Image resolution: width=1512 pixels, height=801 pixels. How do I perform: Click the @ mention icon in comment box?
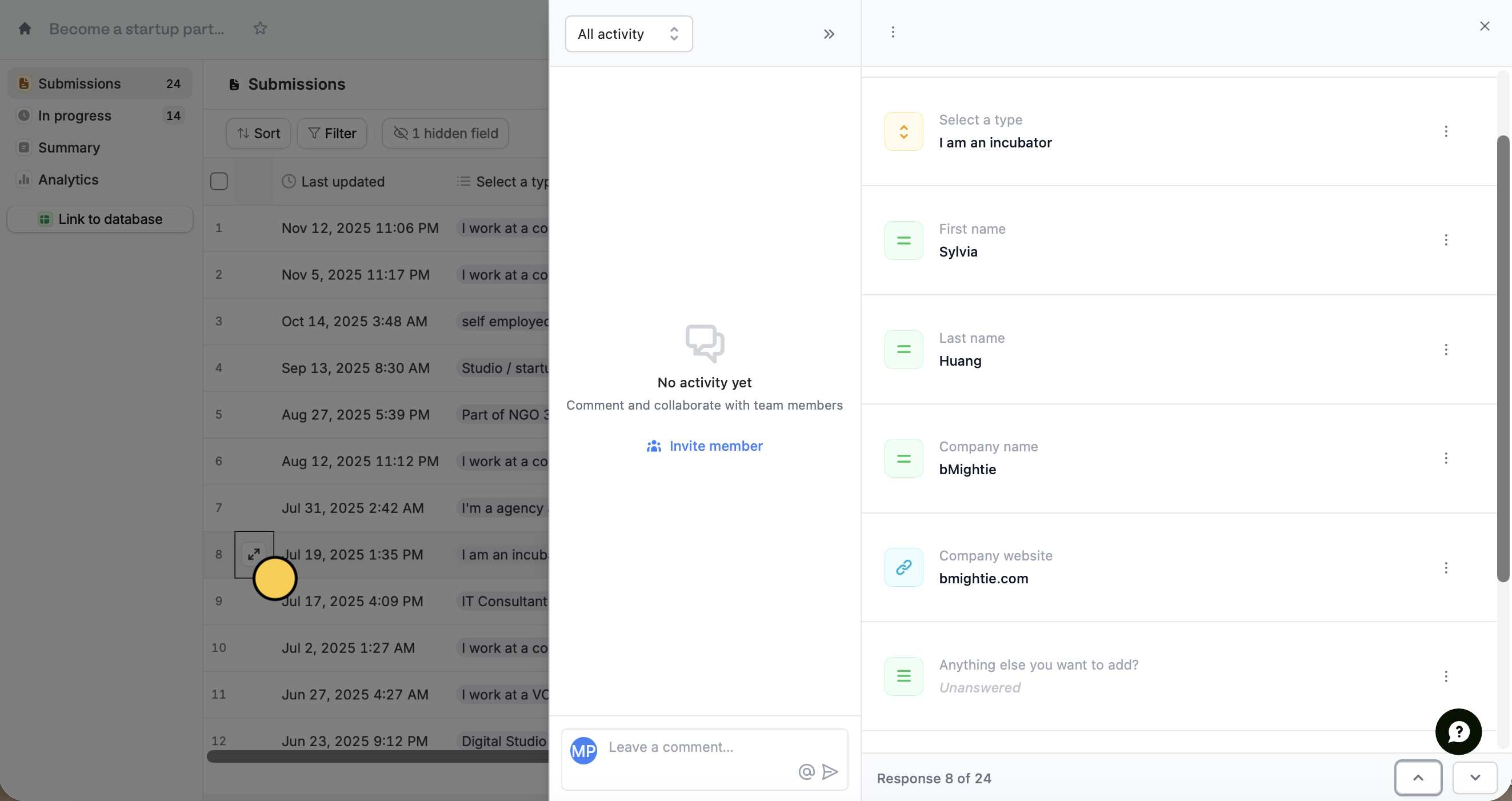pyautogui.click(x=806, y=771)
